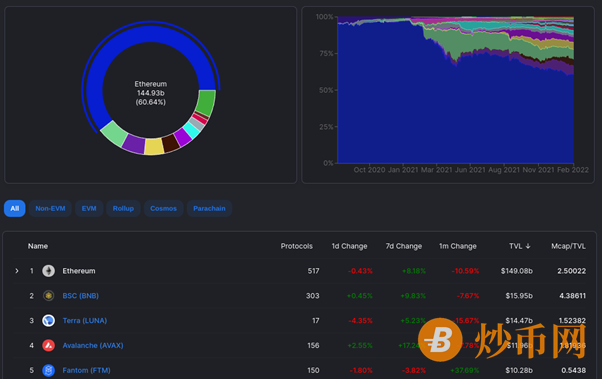602x379 pixels.
Task: Open the Terra (LUNA) chain link
Action: coord(85,321)
